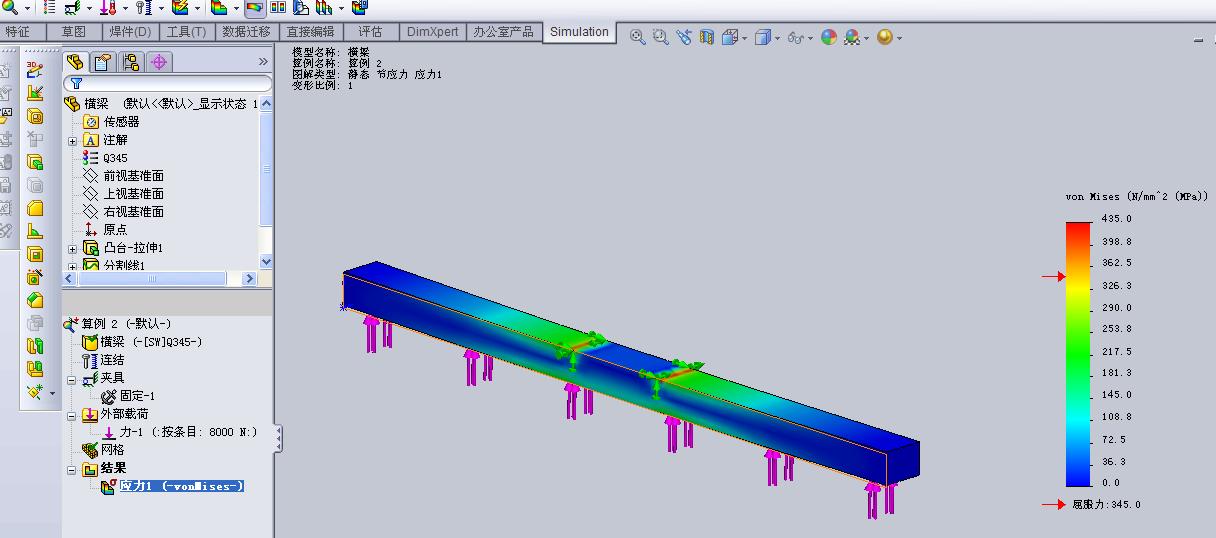The height and width of the screenshot is (538, 1216).
Task: Switch to the 评估 tab
Action: coord(370,32)
